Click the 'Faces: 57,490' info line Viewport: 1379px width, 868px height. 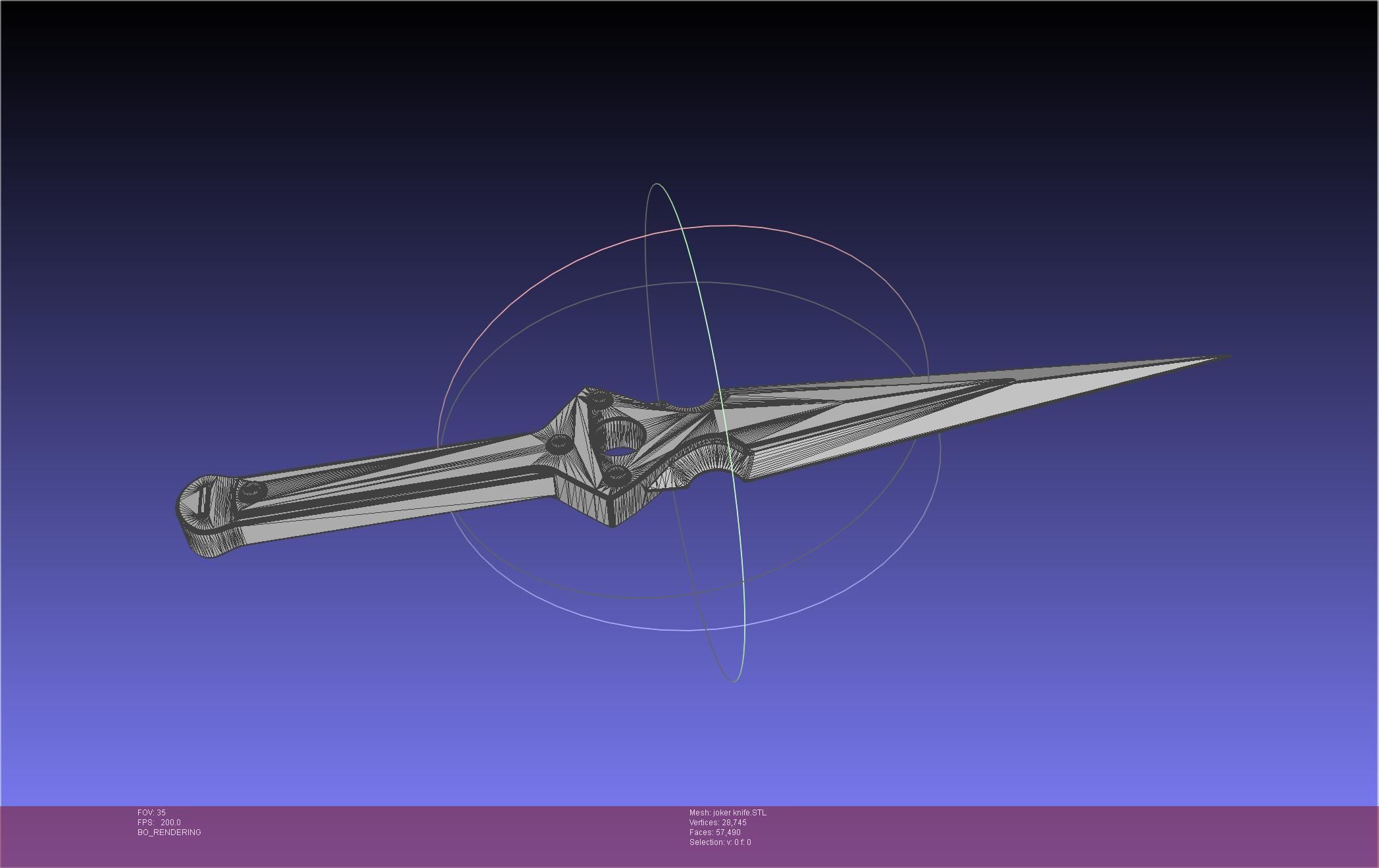[715, 832]
